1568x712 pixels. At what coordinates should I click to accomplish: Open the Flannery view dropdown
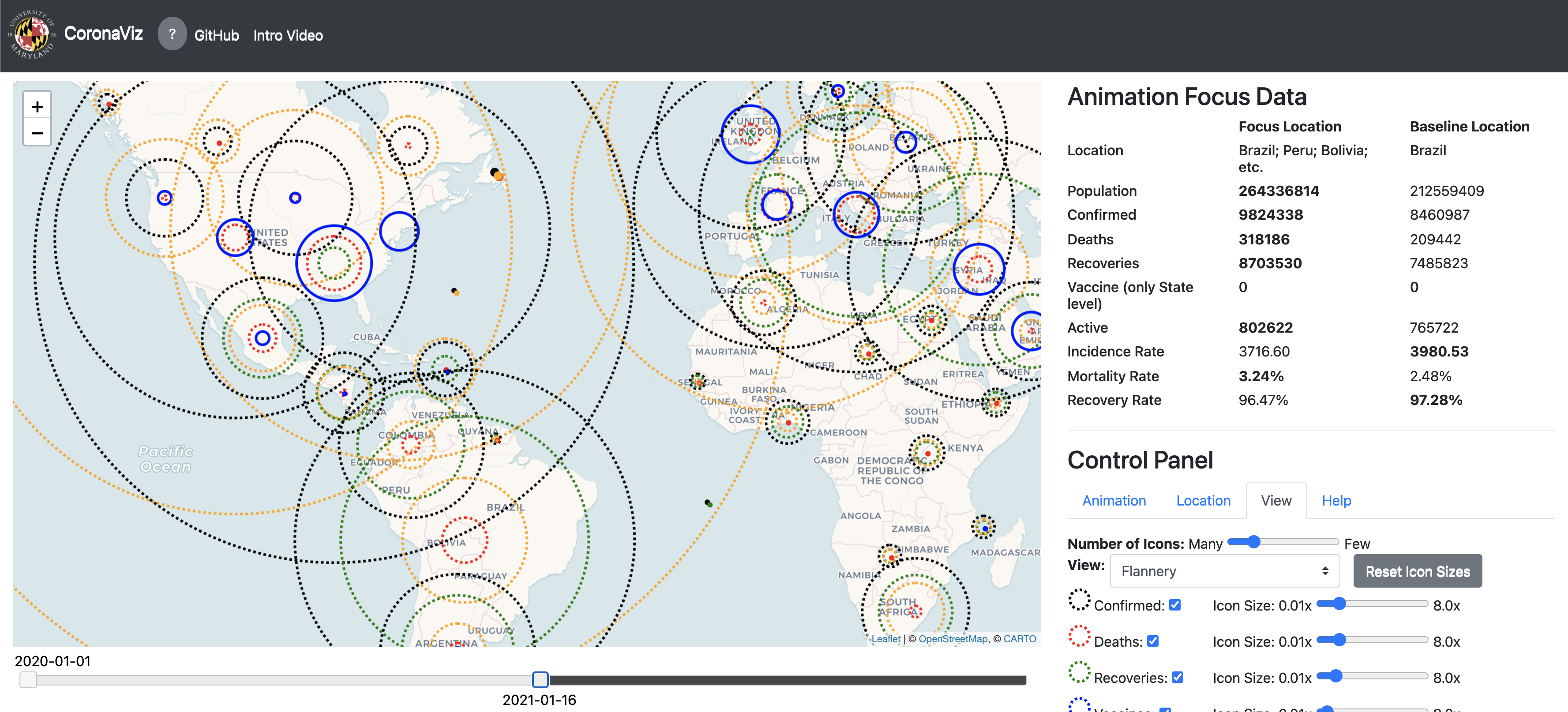point(1224,571)
